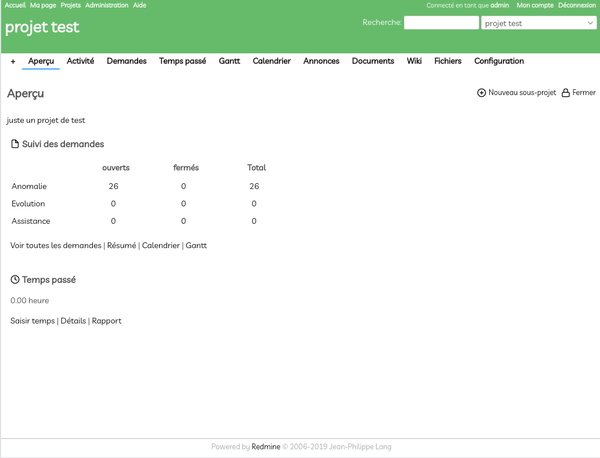600x458 pixels.
Task: Go to the Gantt tab
Action: pyautogui.click(x=229, y=61)
